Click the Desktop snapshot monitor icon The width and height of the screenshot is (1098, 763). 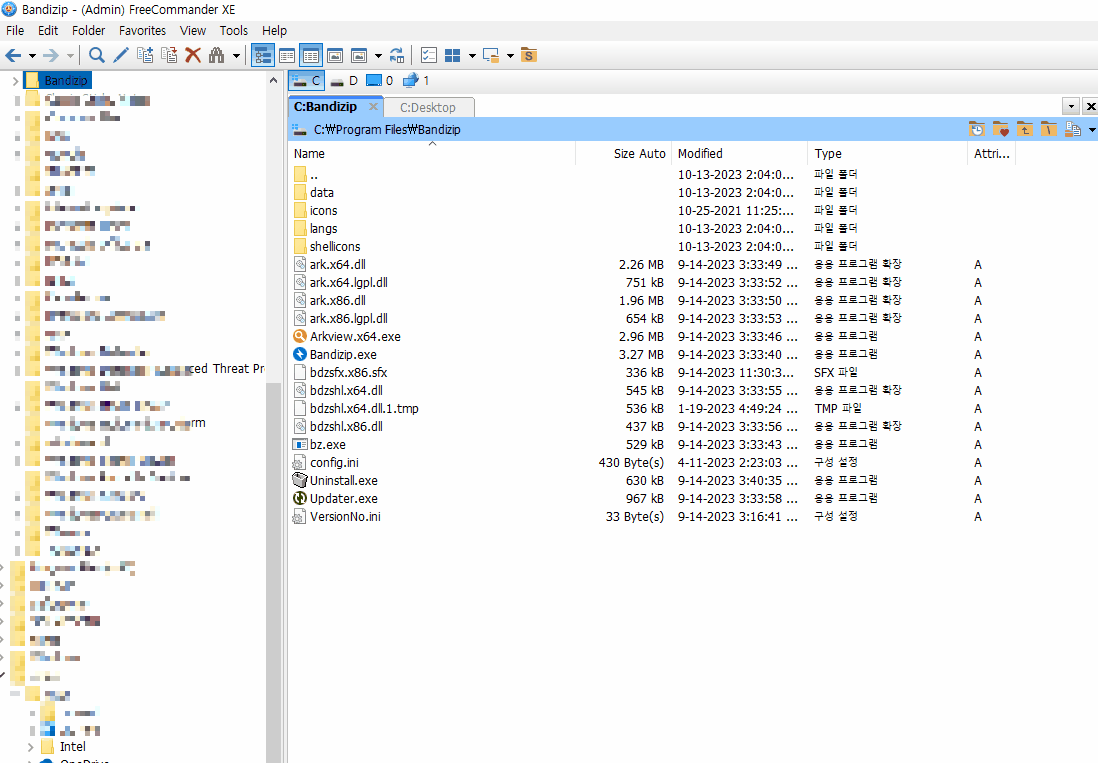coord(491,55)
